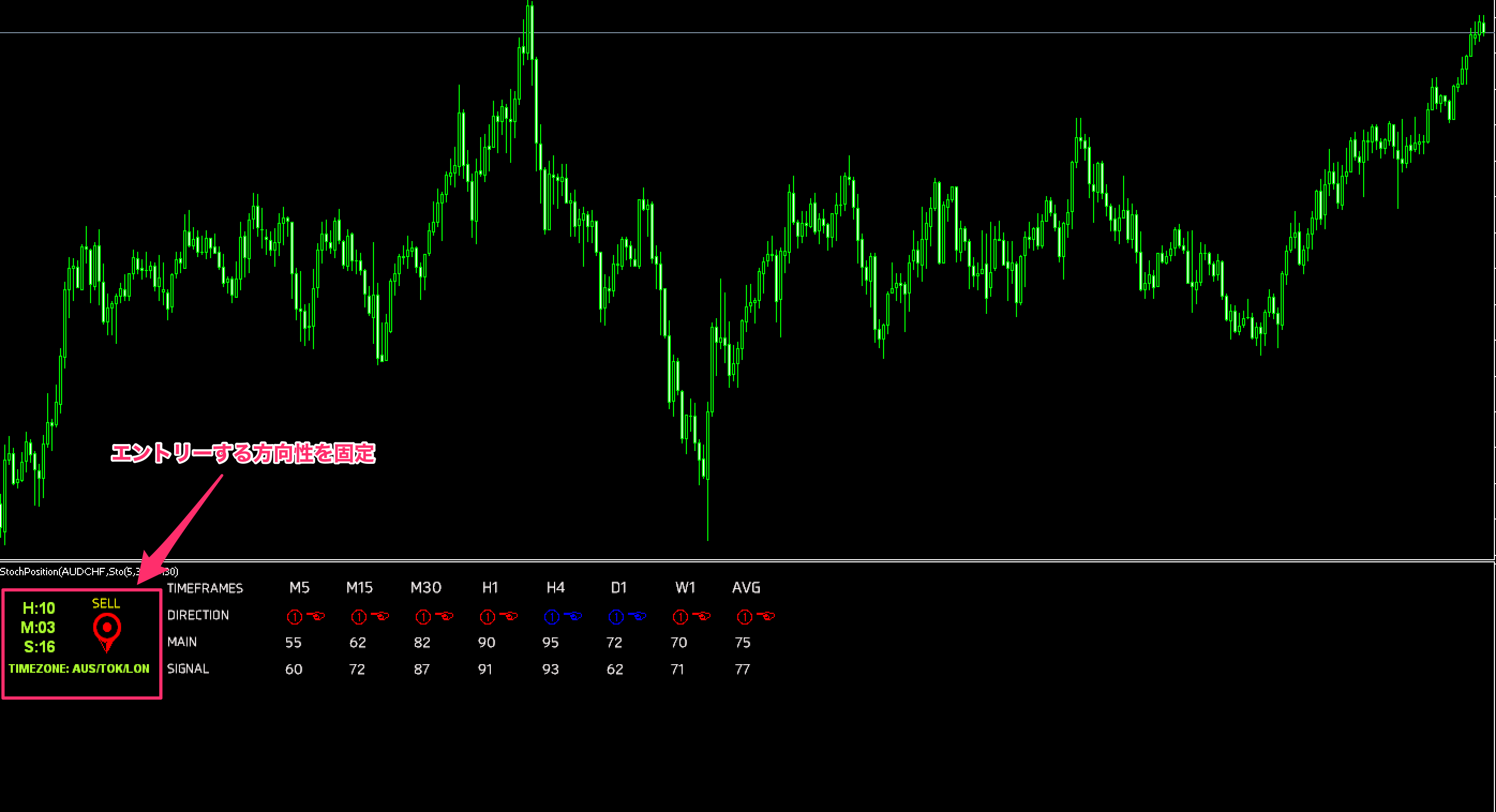Screen dimensions: 1496x812
Task: Click the D1 blue direction number icon
Action: click(x=616, y=616)
